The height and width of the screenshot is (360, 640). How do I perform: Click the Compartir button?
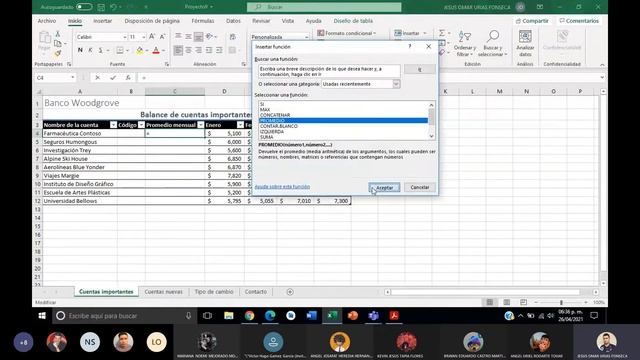point(532,21)
